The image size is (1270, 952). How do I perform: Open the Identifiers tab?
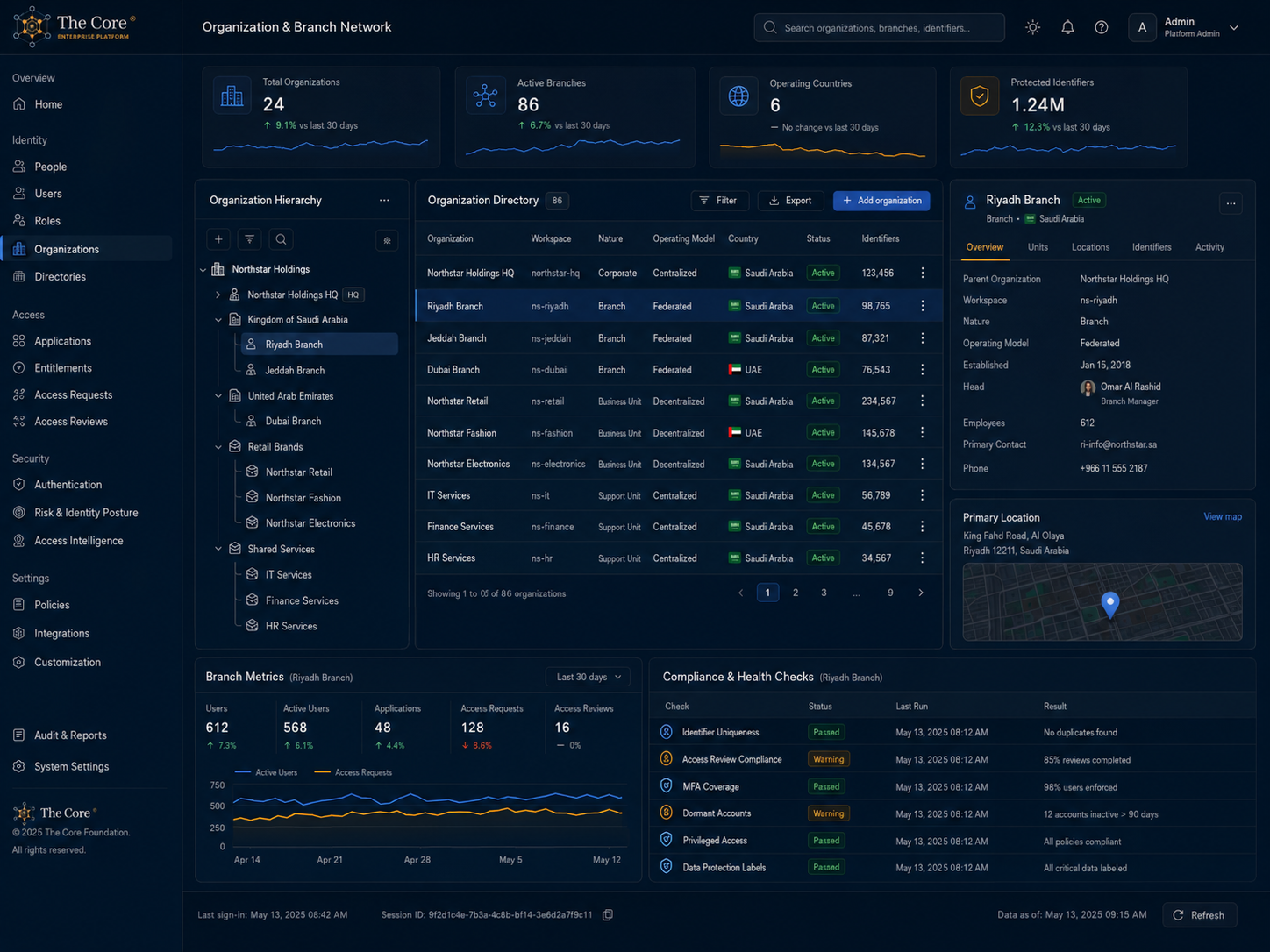coord(1152,247)
